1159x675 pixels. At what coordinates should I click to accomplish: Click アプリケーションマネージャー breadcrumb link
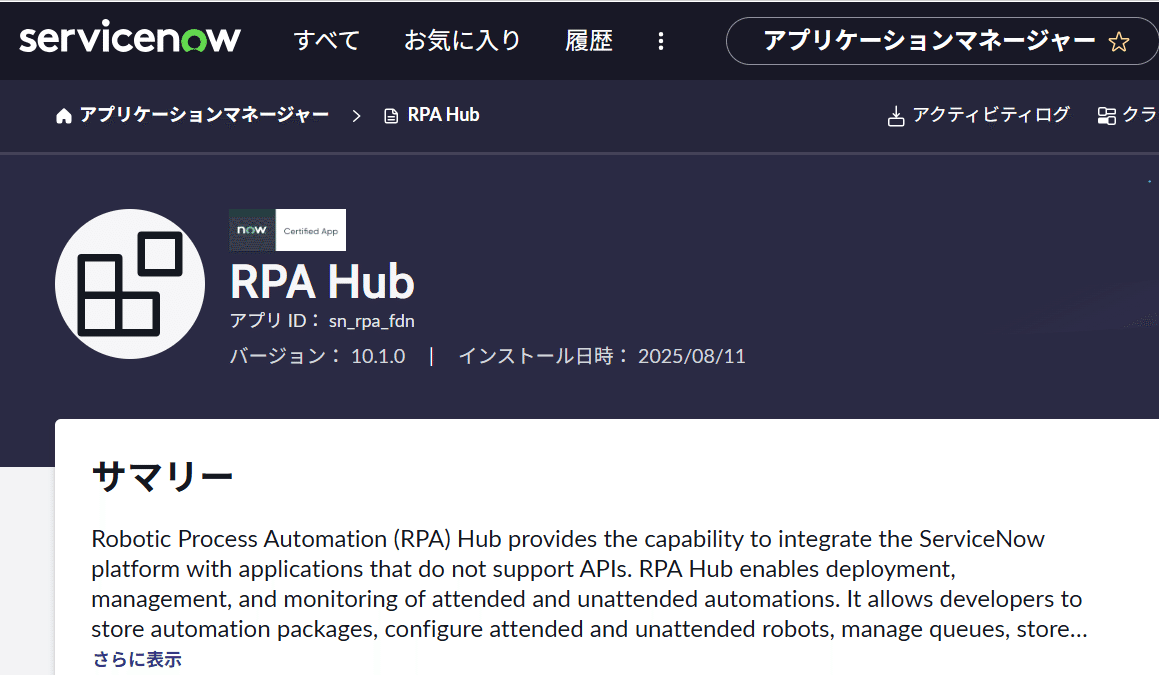coord(203,115)
